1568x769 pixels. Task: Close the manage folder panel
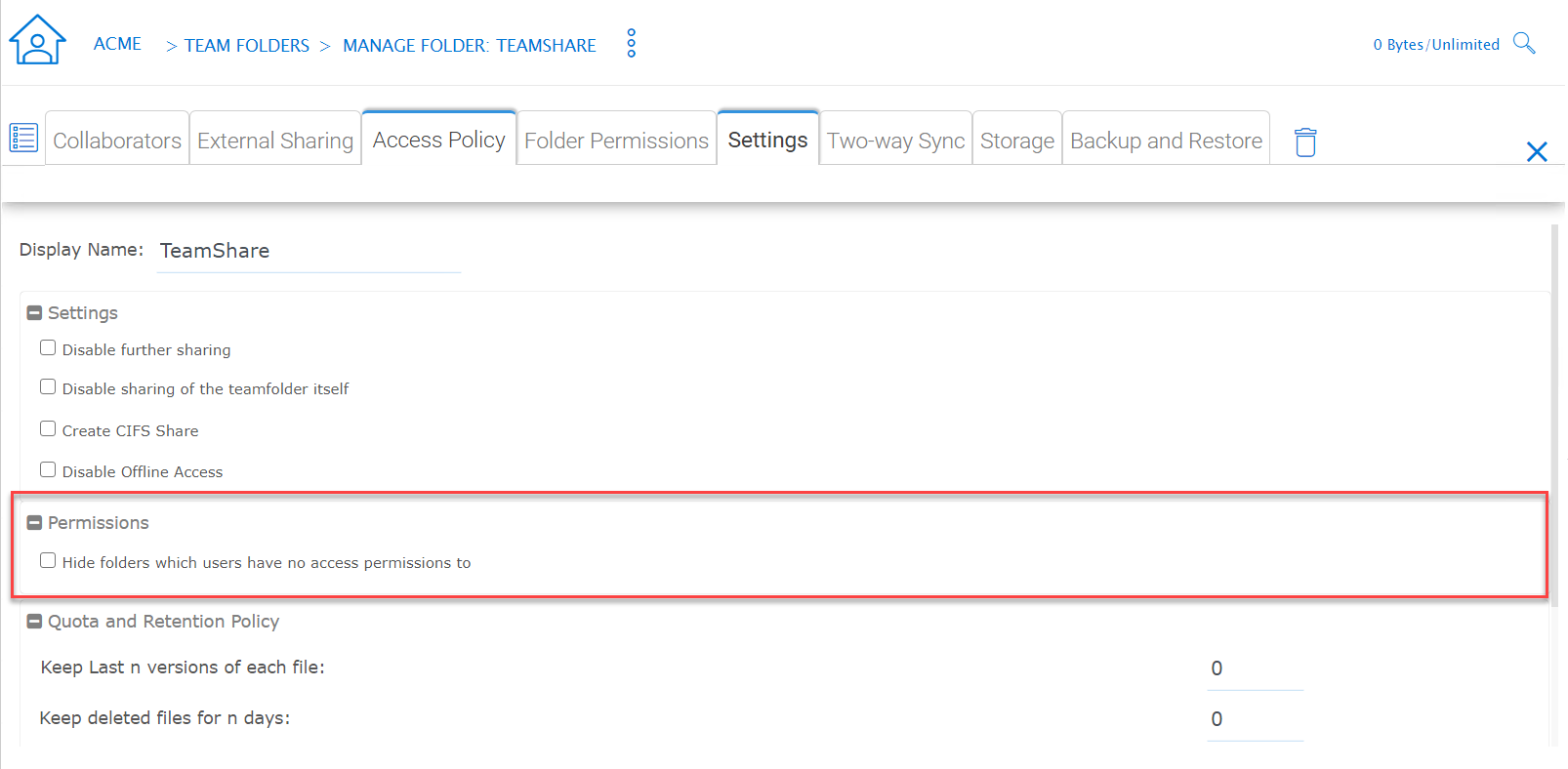(x=1537, y=151)
